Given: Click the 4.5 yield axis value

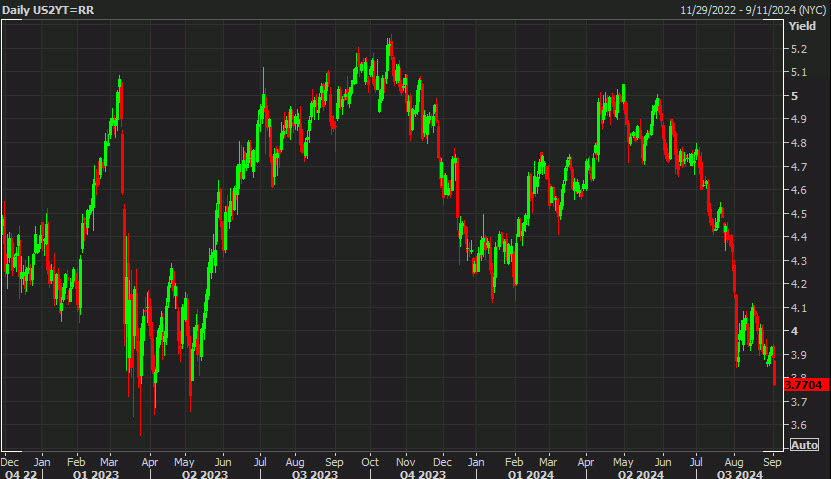Looking at the screenshot, I should click(798, 214).
